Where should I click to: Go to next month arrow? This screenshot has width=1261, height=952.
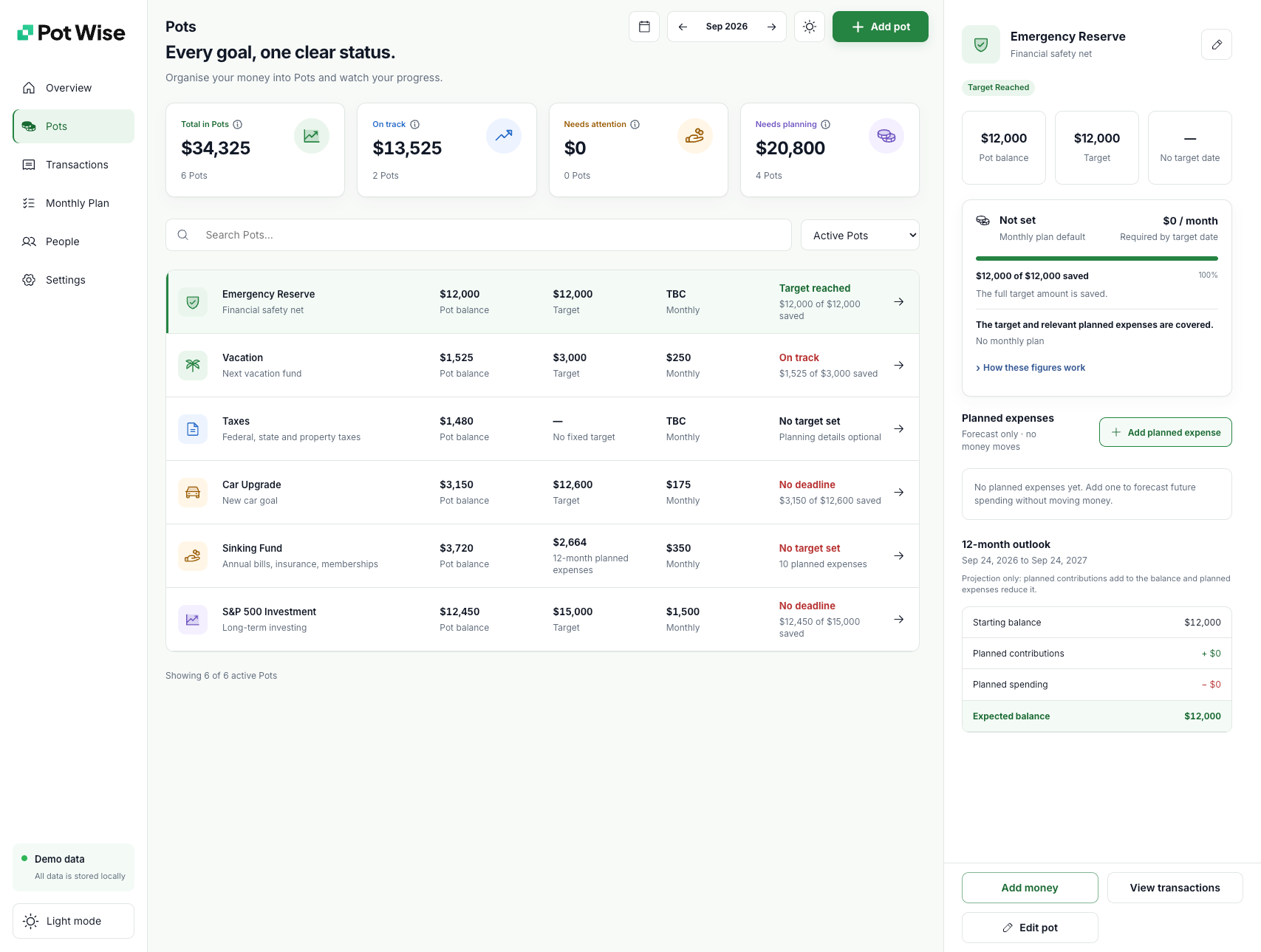click(x=771, y=27)
